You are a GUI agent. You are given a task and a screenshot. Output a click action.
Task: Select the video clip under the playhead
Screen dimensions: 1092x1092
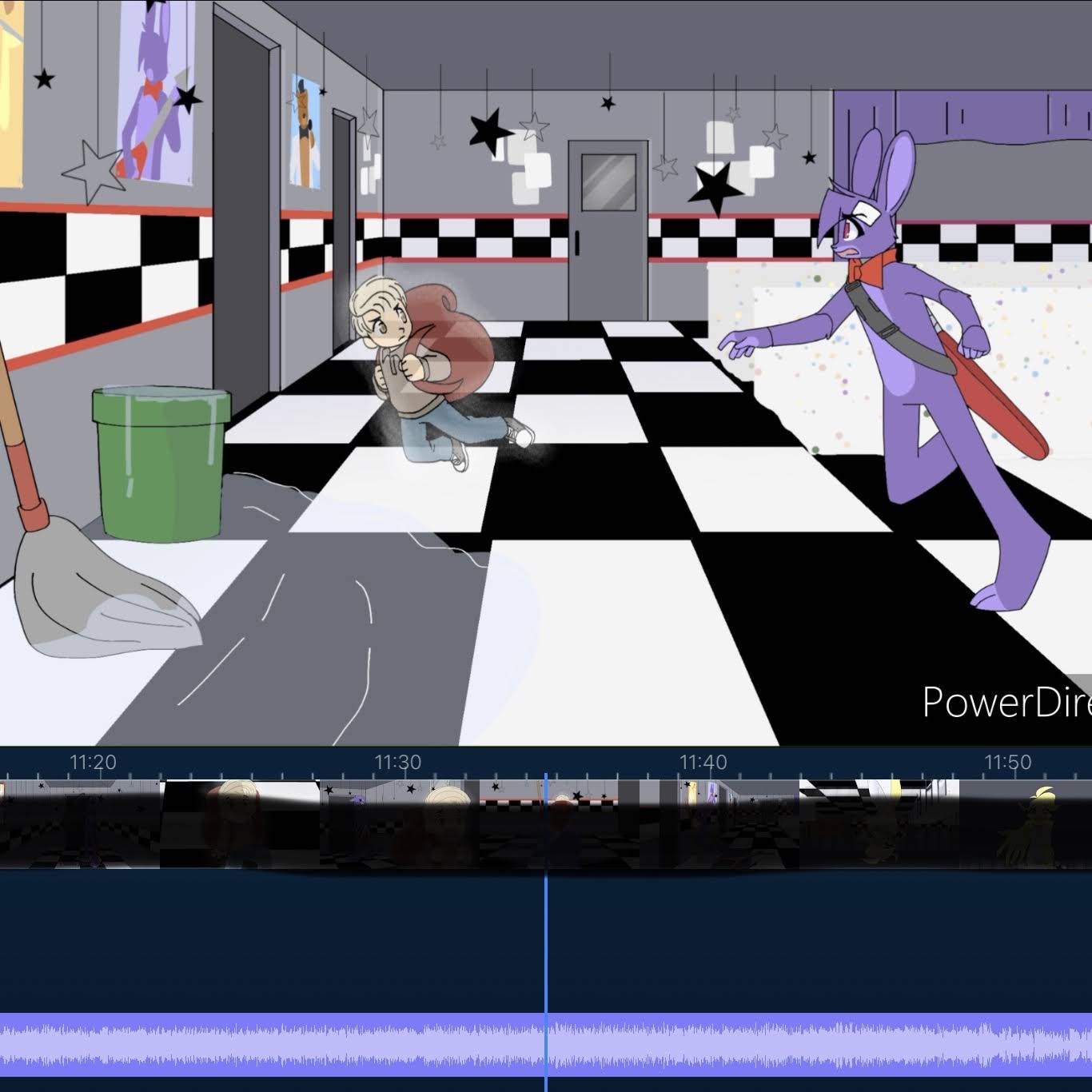pyautogui.click(x=576, y=823)
